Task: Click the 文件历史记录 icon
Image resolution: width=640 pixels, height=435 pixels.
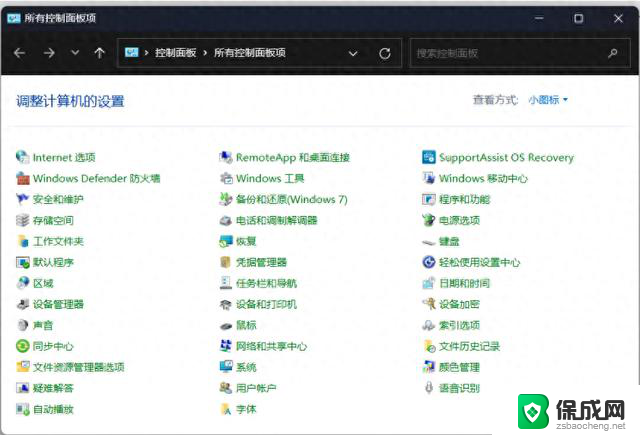Action: (x=429, y=346)
